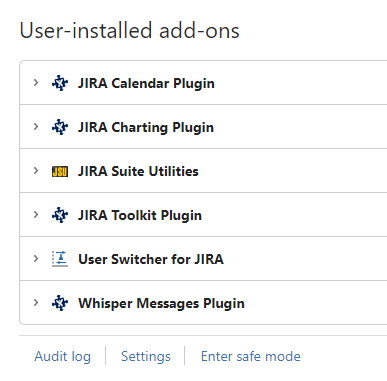Image resolution: width=387 pixels, height=381 pixels.
Task: Select the User Switcher for JIRA name
Action: [151, 259]
